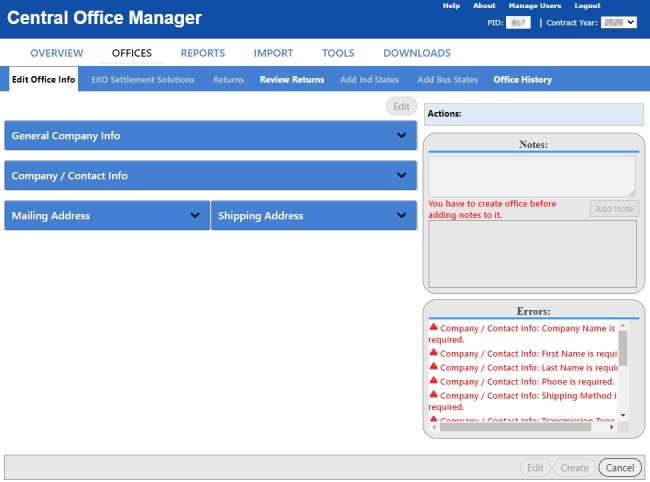Expand the Company / Contact Info section

pyautogui.click(x=401, y=176)
